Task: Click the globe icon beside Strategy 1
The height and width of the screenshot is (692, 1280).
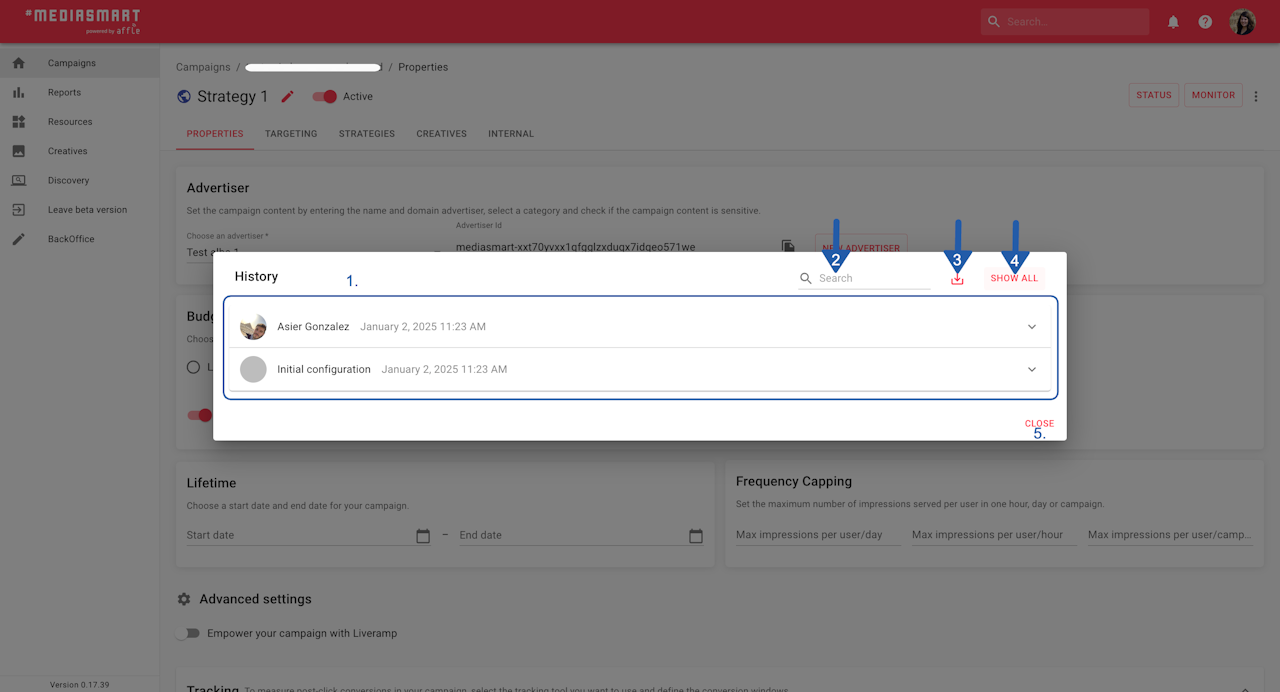Action: click(x=184, y=97)
